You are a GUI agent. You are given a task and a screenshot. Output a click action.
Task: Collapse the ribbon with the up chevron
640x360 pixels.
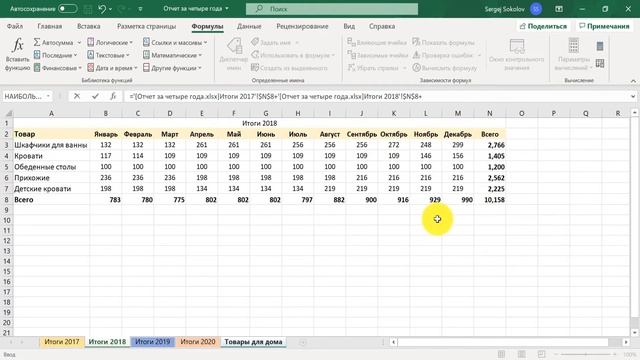[633, 81]
